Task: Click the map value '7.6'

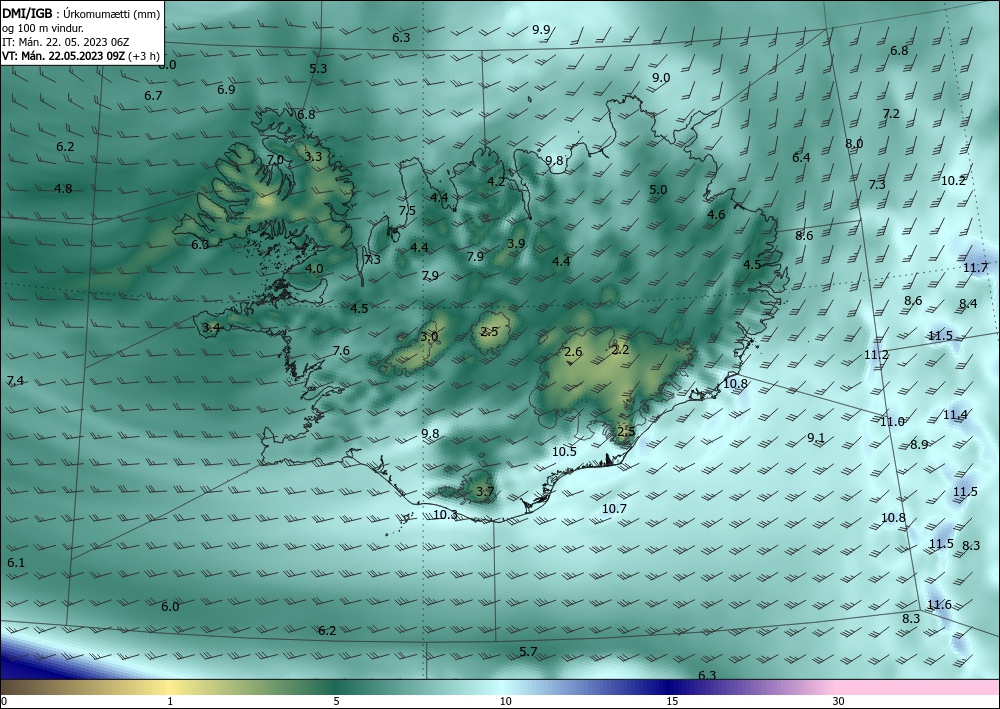Action: click(341, 350)
